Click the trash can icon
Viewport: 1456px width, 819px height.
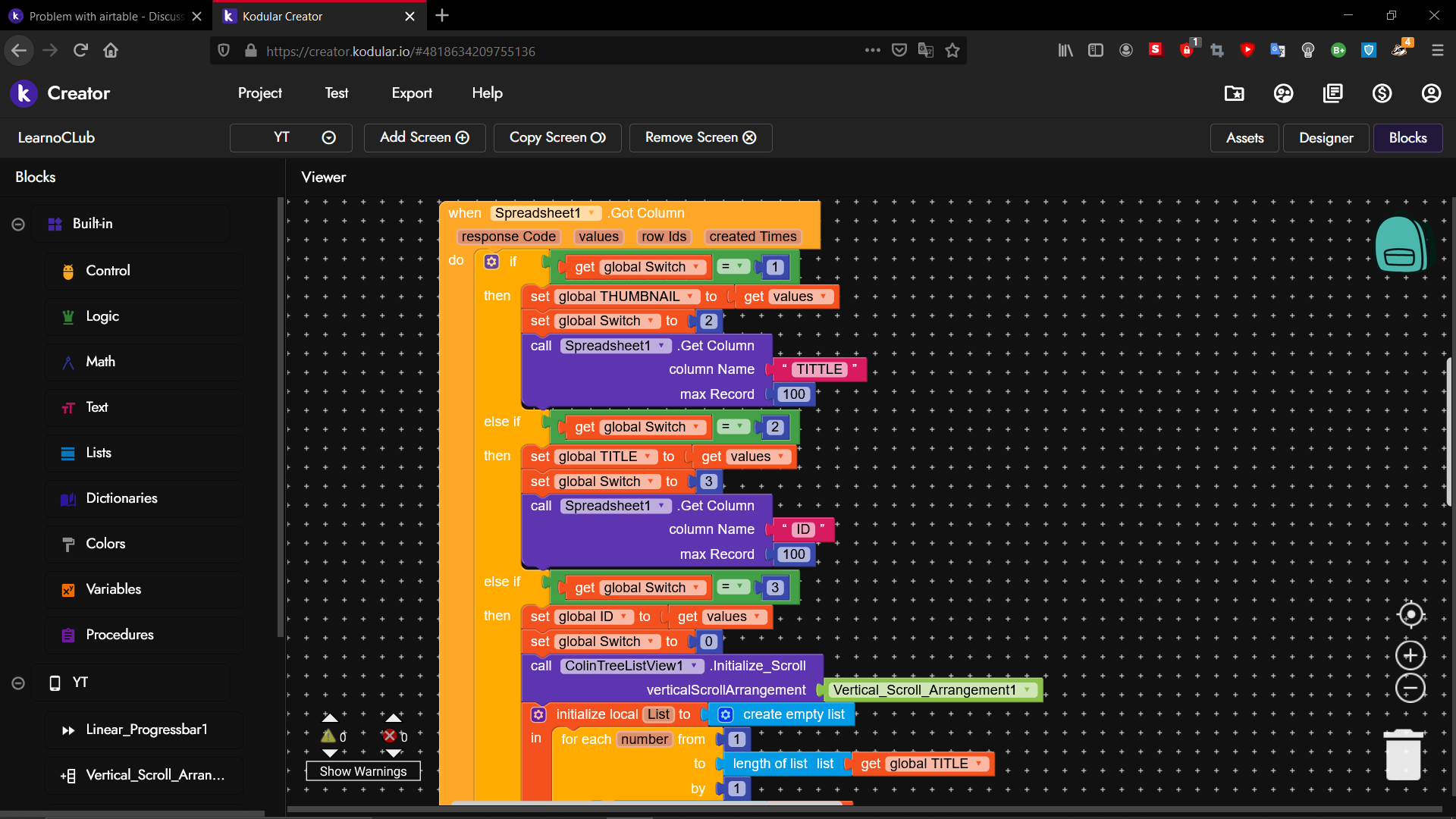tap(1403, 755)
